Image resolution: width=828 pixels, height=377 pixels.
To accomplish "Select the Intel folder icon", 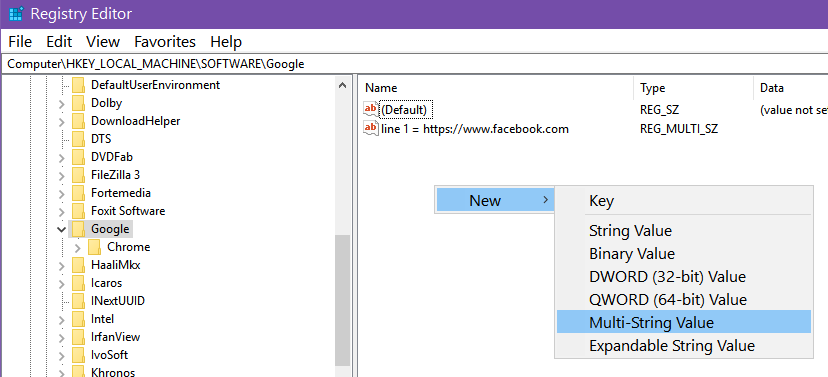I will (78, 318).
